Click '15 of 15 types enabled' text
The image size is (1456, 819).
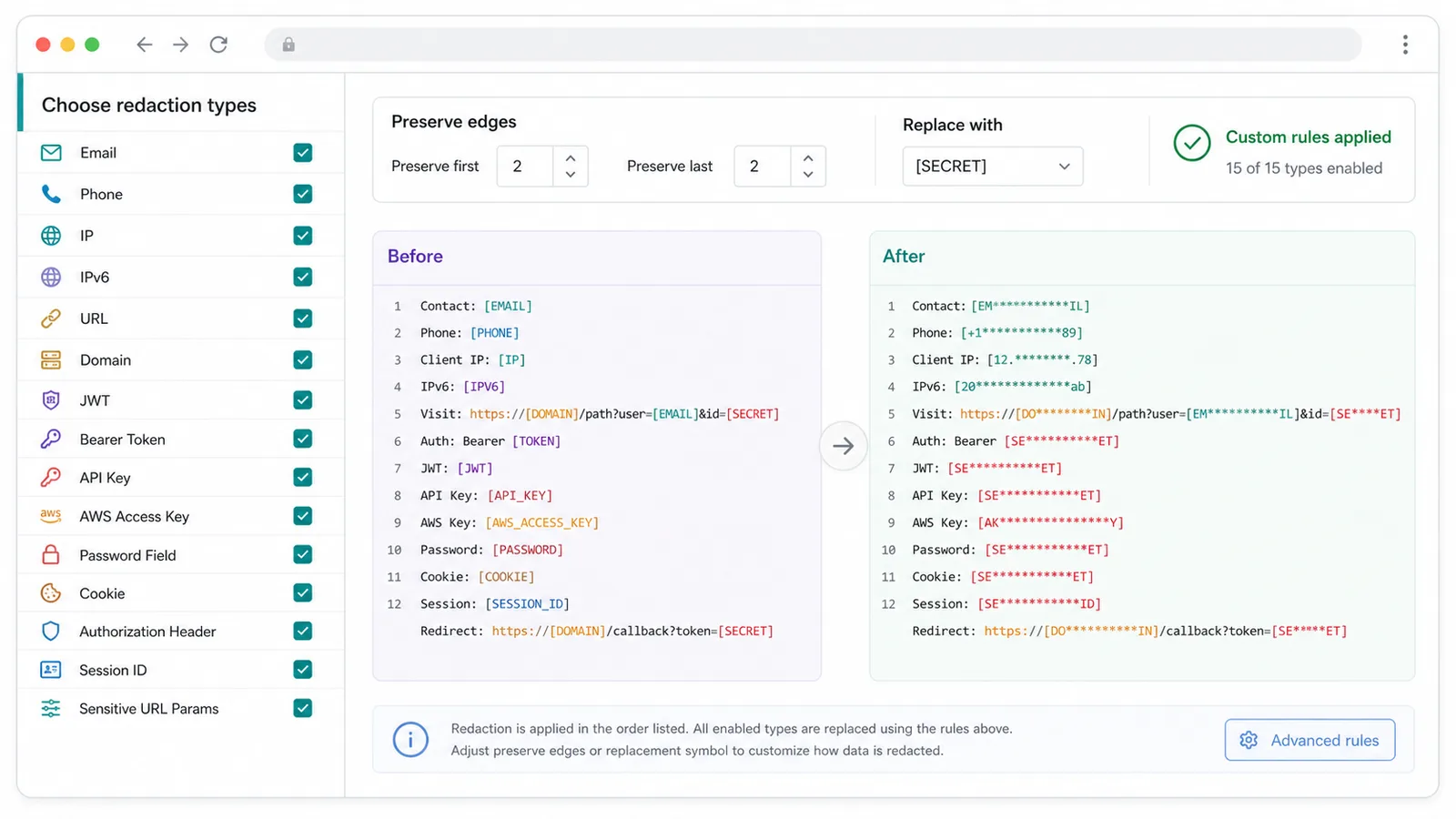pos(1304,168)
